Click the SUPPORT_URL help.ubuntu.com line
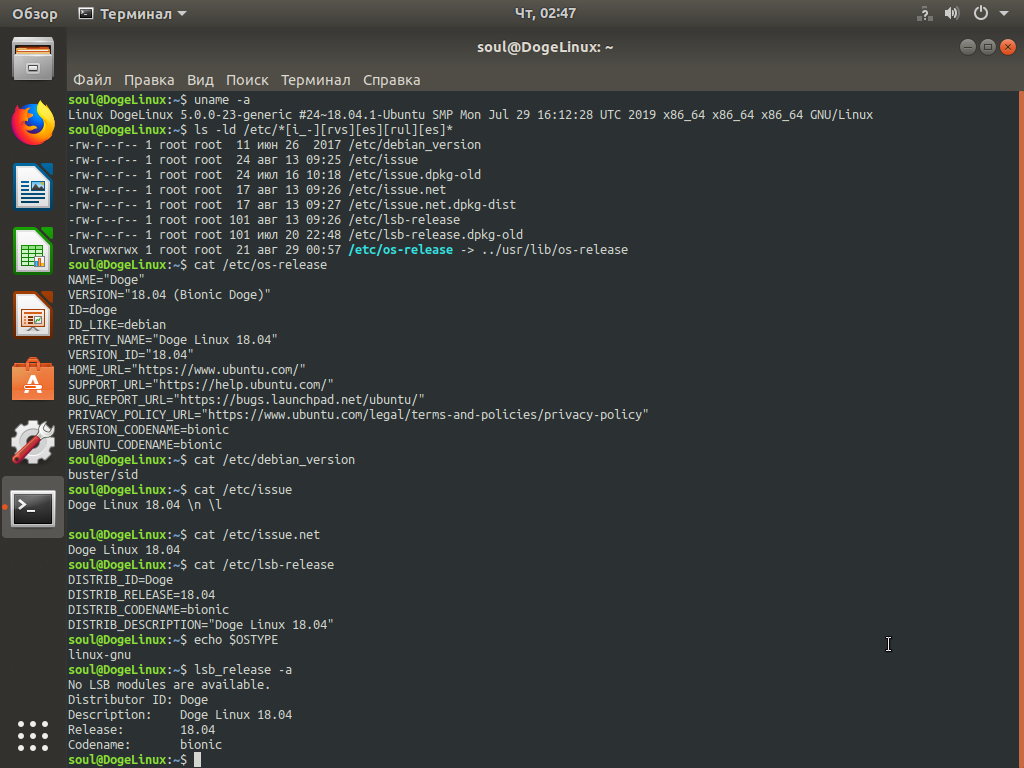Image resolution: width=1024 pixels, height=768 pixels. 200,385
